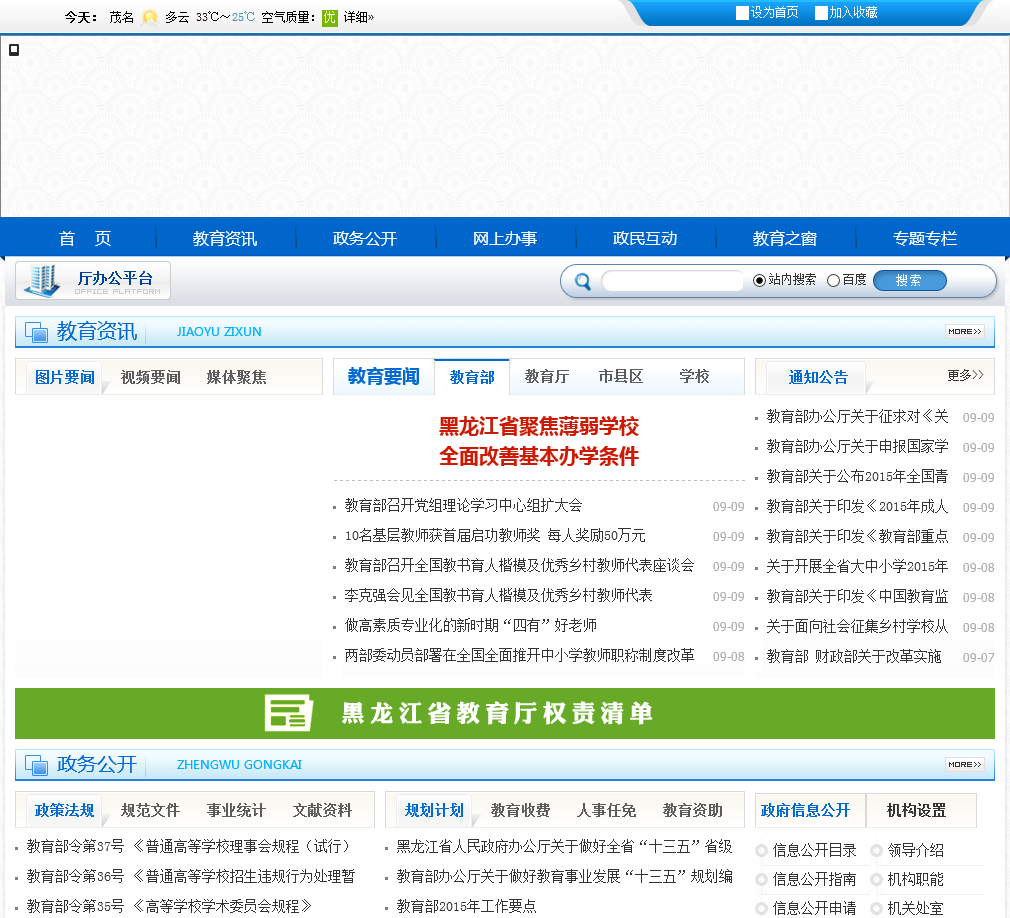Screen dimensions: 1010x918
Task: Click the 政务公开 section header icon
Action: (x=37, y=765)
